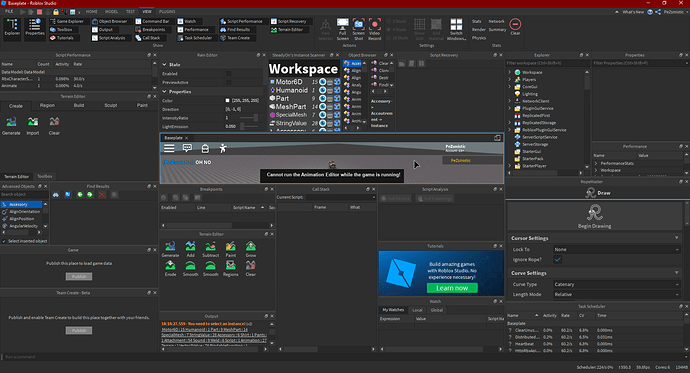Click the Command Bar ribbon item
This screenshot has height=373, width=690.
click(x=152, y=21)
